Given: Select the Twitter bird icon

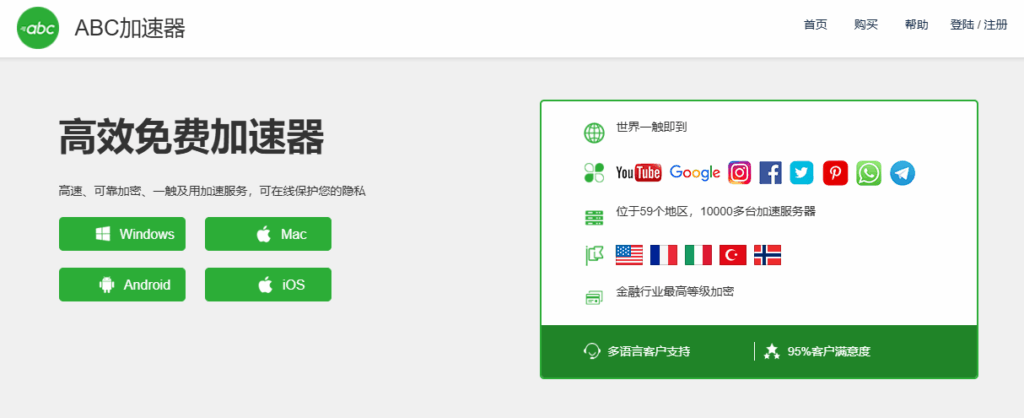Looking at the screenshot, I should click(x=801, y=173).
